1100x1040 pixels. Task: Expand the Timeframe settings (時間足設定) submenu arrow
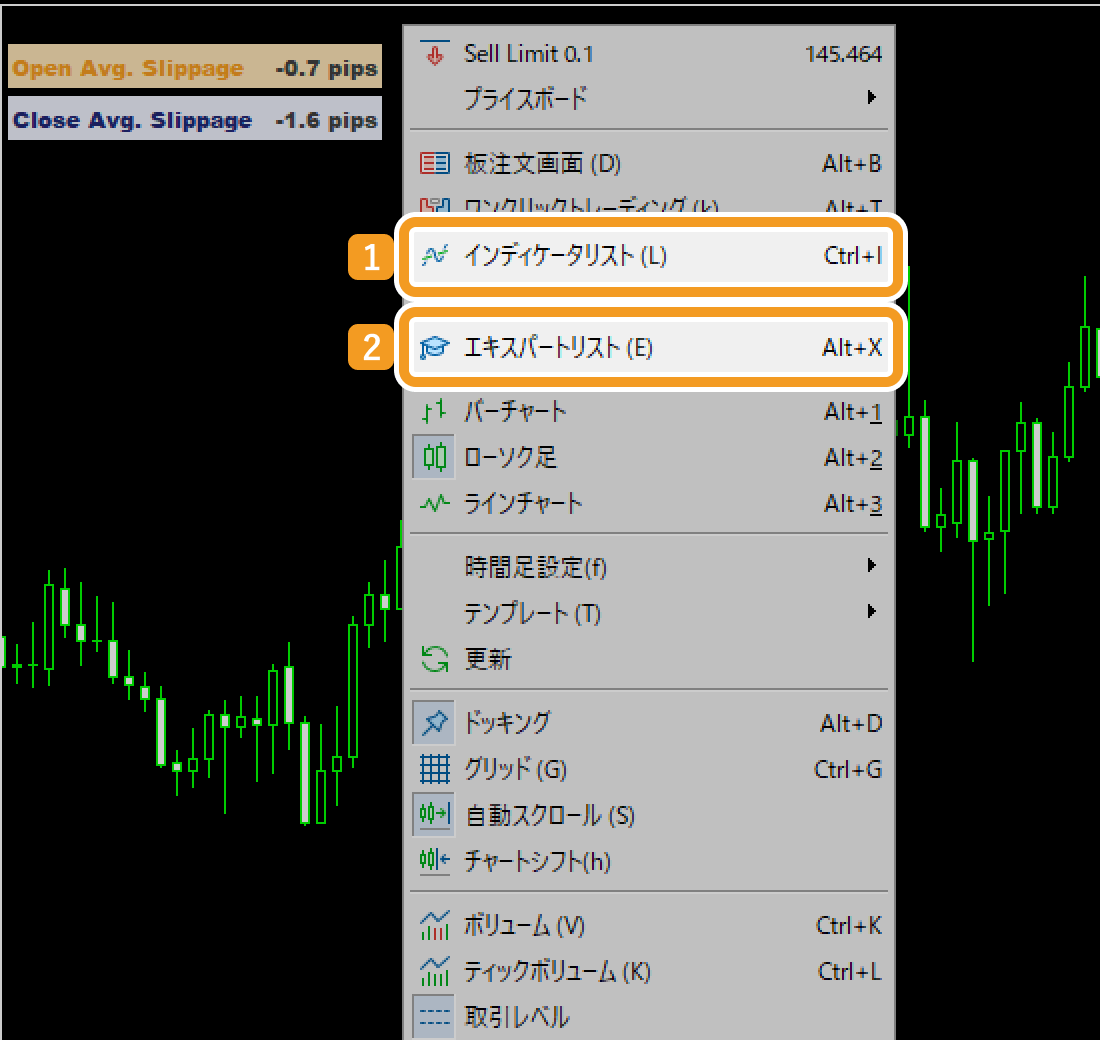tap(871, 566)
